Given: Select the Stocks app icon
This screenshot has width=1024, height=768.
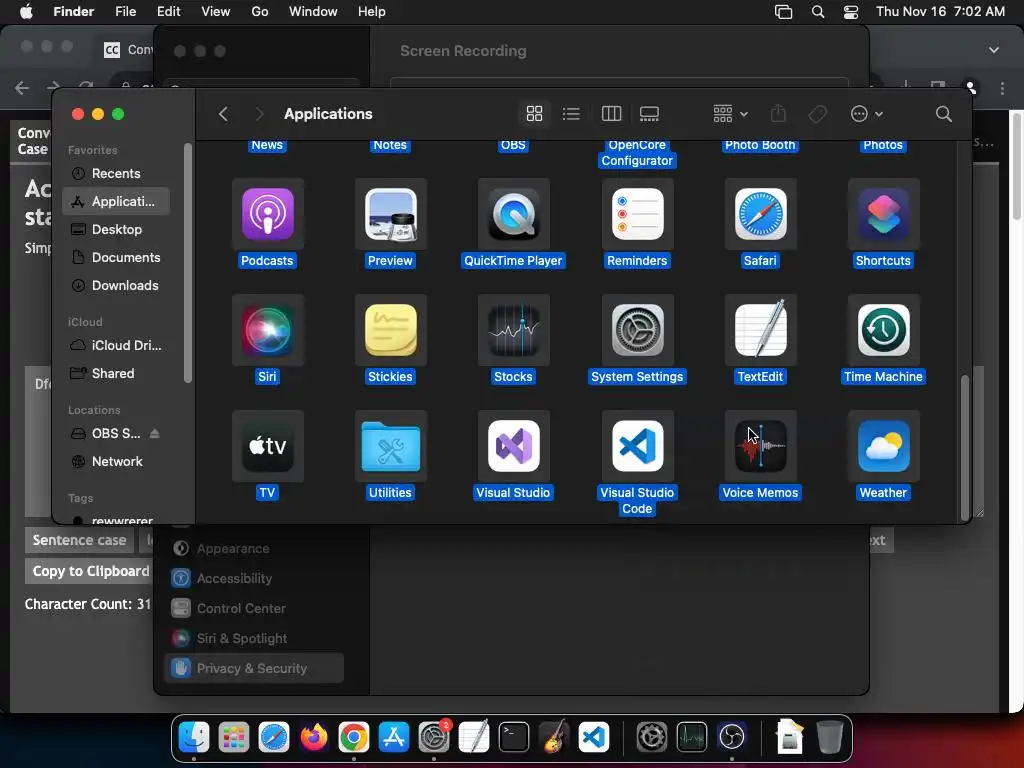Looking at the screenshot, I should (x=513, y=330).
